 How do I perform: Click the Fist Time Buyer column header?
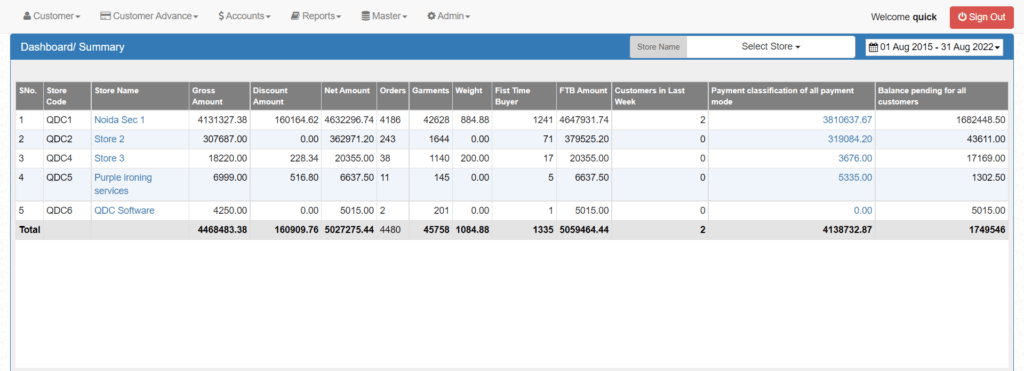tap(524, 96)
